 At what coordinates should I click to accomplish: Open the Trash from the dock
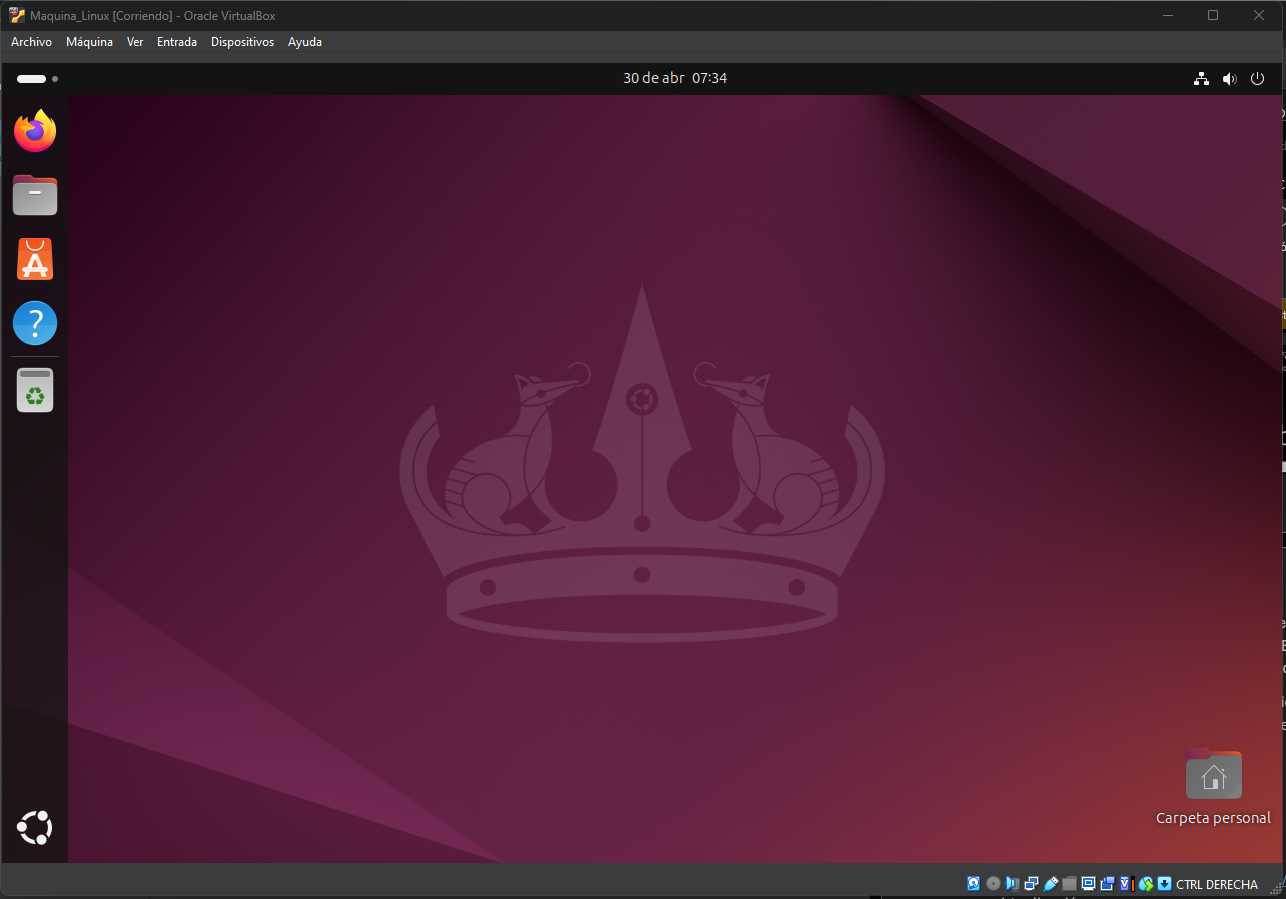point(35,390)
